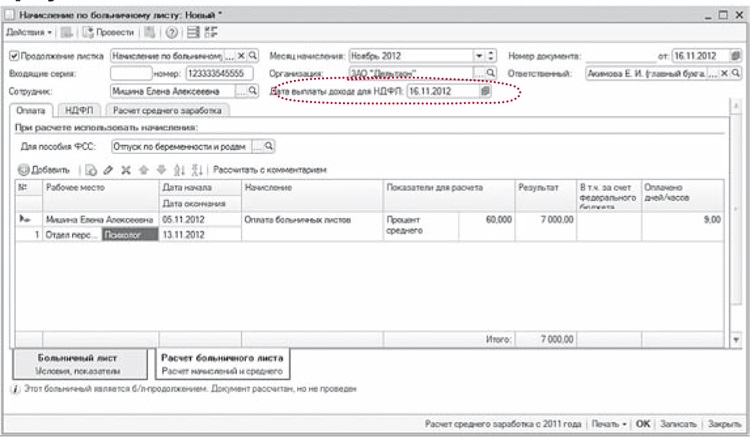Open the Расчет среднего заработка tab

168,110
